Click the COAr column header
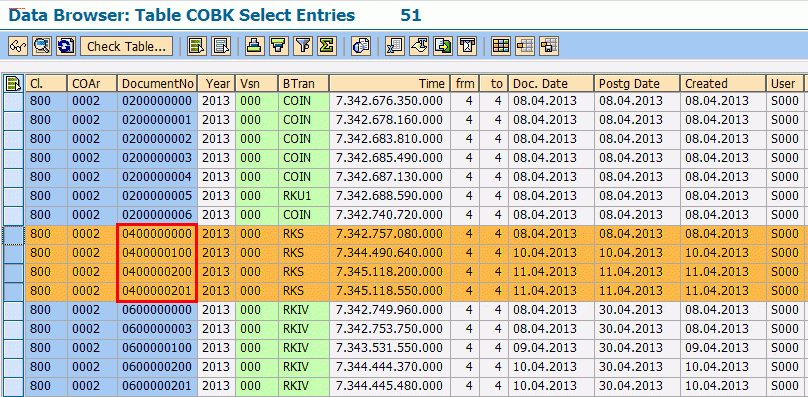This screenshot has height=397, width=808. [92, 84]
